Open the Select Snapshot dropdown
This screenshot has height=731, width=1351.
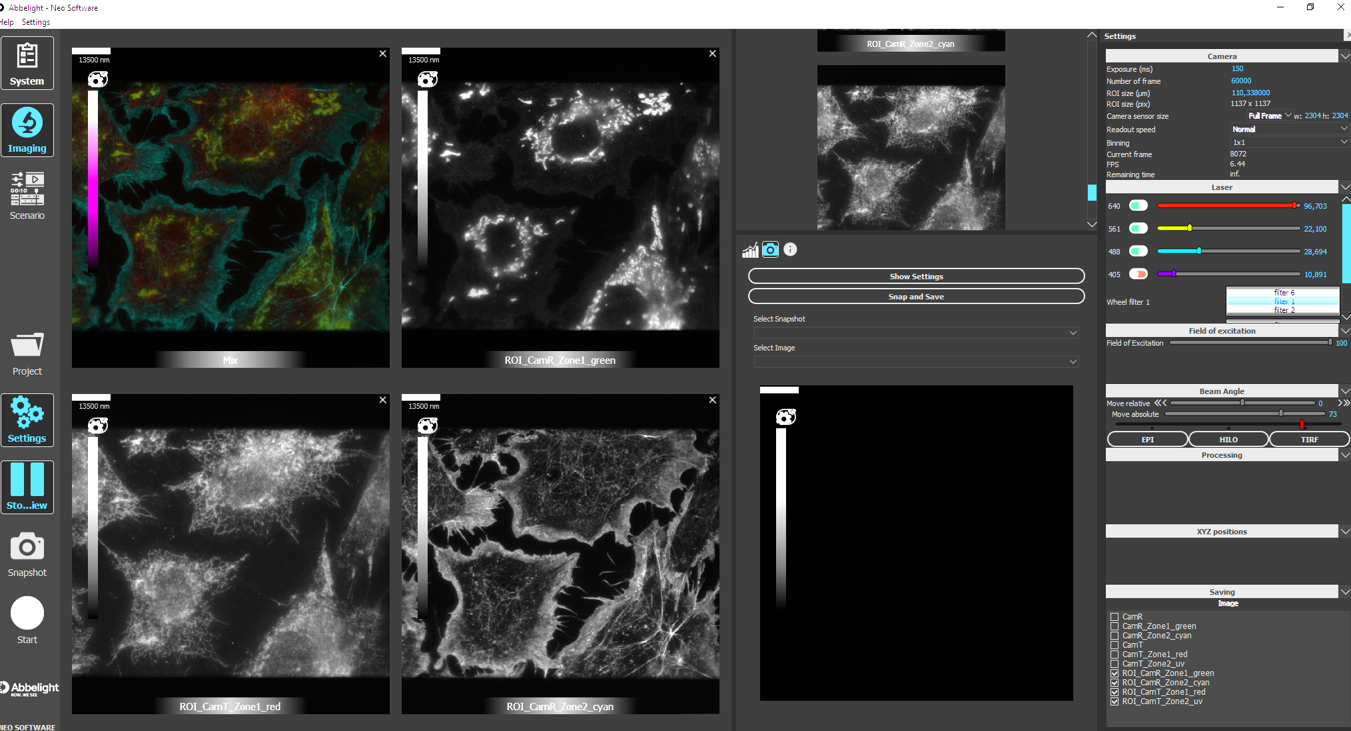coord(915,333)
